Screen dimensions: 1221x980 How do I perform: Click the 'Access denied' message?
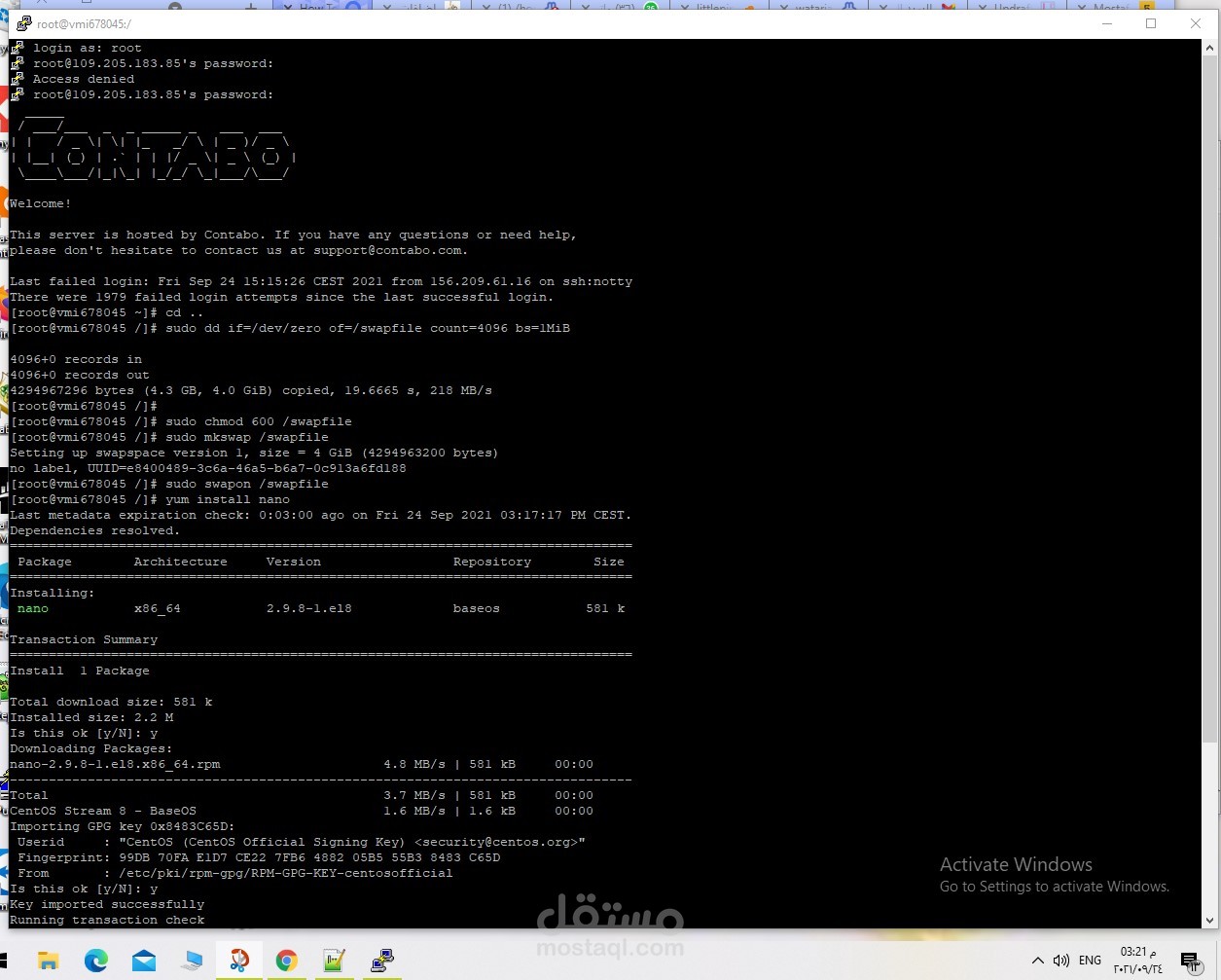click(x=84, y=79)
